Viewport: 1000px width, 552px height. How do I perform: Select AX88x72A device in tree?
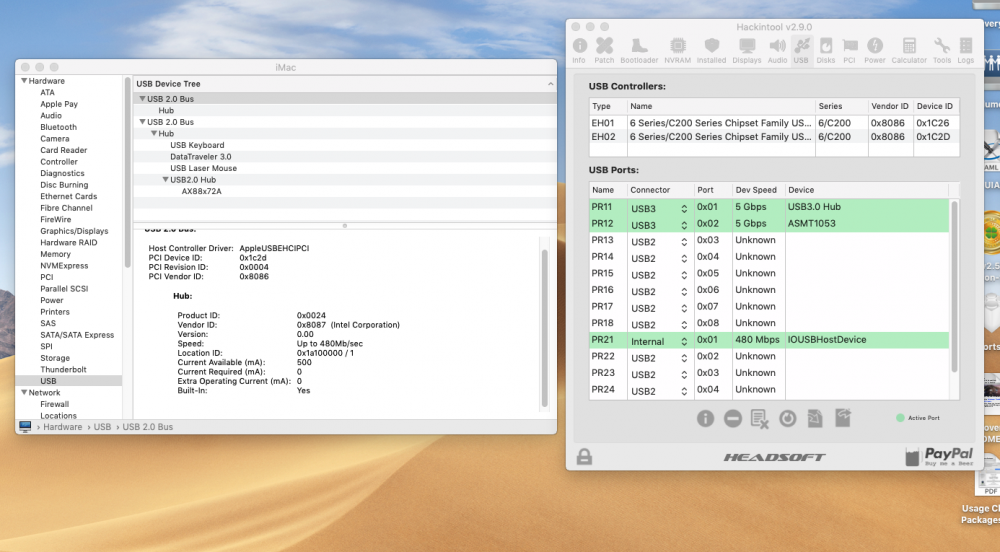[201, 191]
